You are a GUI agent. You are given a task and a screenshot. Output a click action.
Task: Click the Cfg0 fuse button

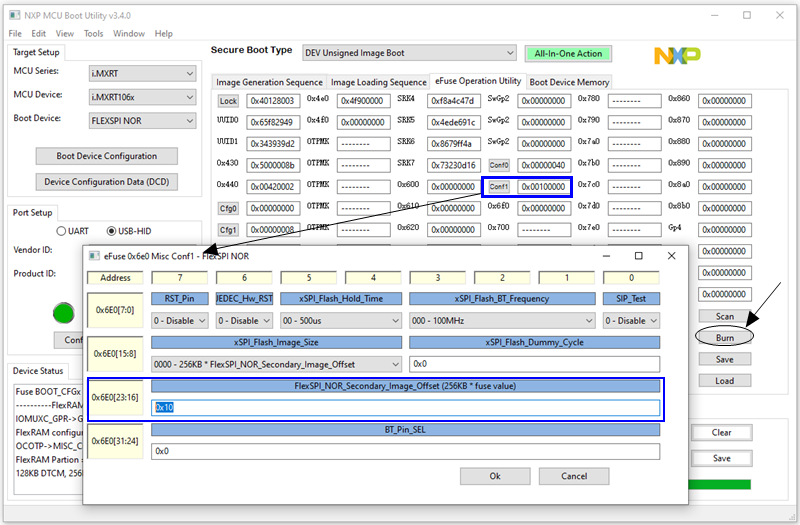[x=228, y=208]
